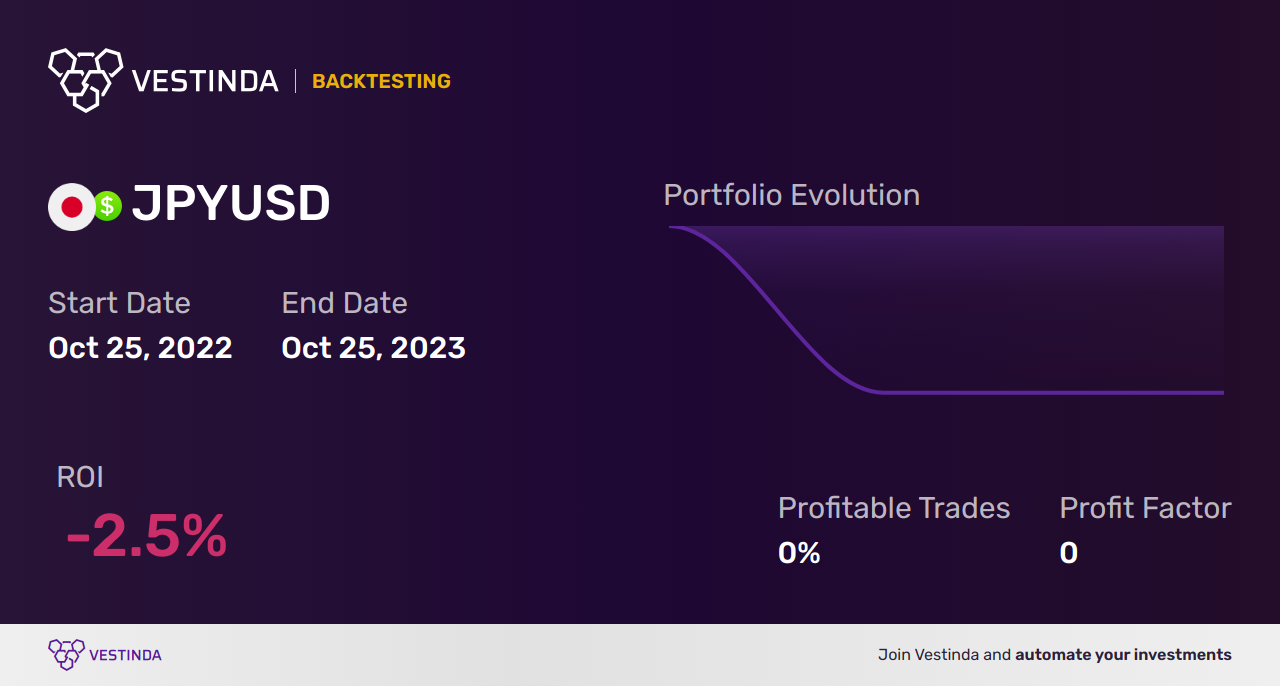Click the Profitable Trades label
Screen dimensions: 1280x686
tap(894, 508)
